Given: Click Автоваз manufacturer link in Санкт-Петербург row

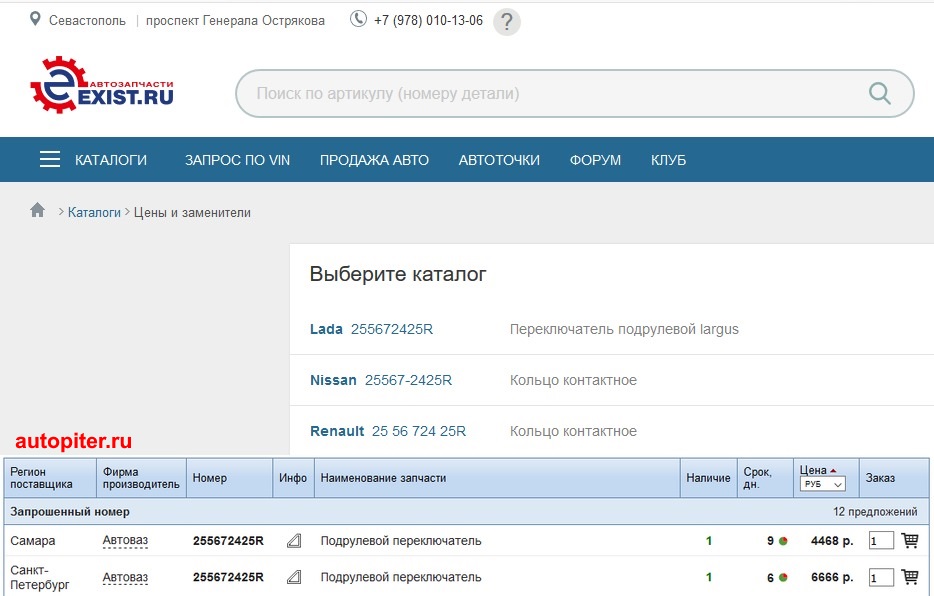Looking at the screenshot, I should tap(125, 577).
